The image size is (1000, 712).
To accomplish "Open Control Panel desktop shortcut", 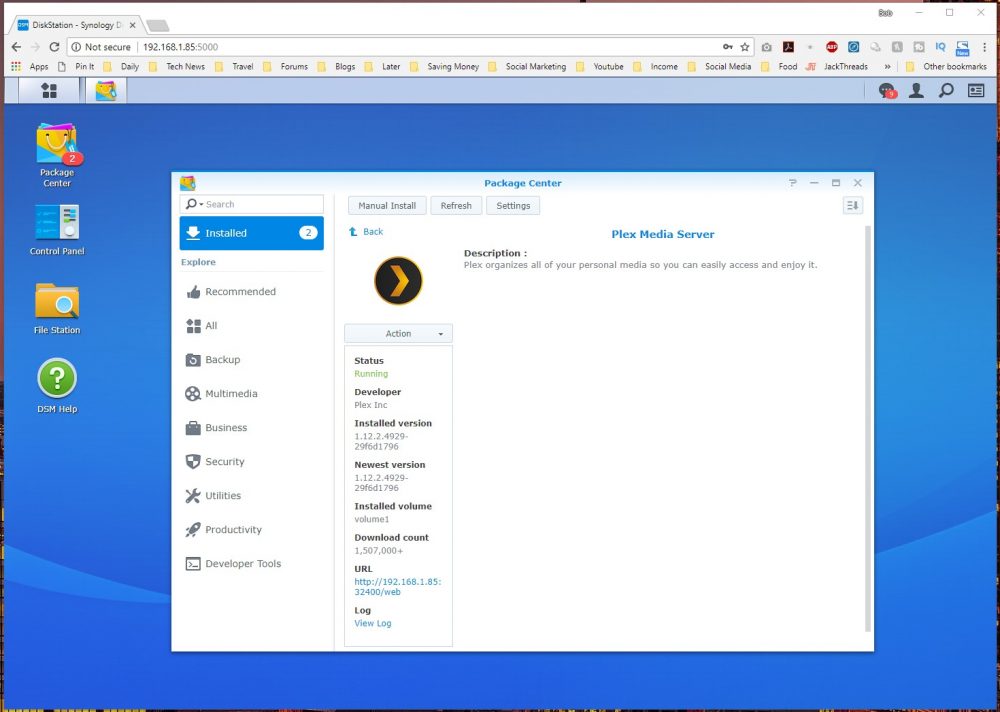I will coord(57,230).
